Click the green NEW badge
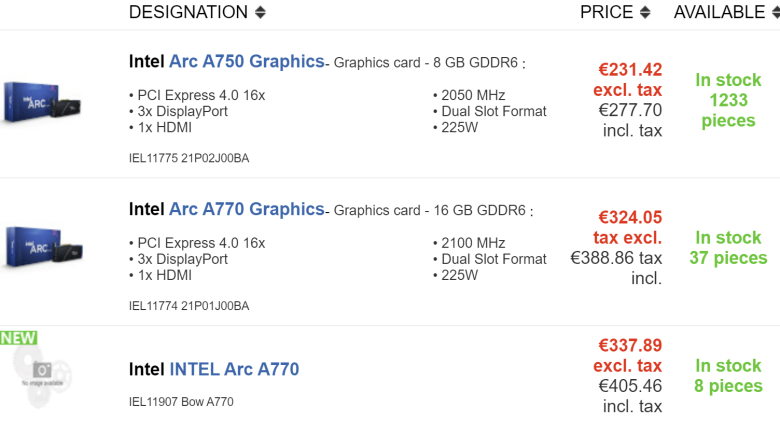The image size is (780, 421). pyautogui.click(x=18, y=338)
